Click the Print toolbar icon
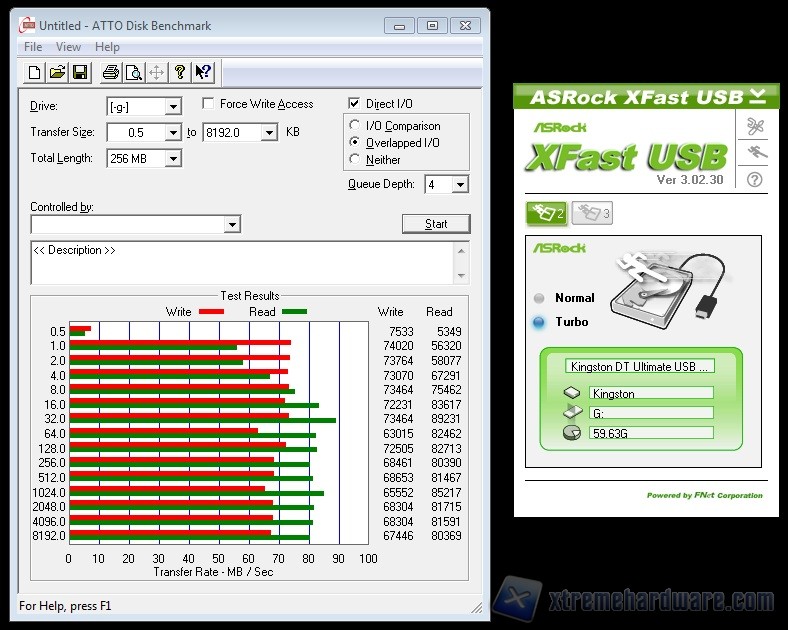This screenshot has width=788, height=630. coord(110,72)
